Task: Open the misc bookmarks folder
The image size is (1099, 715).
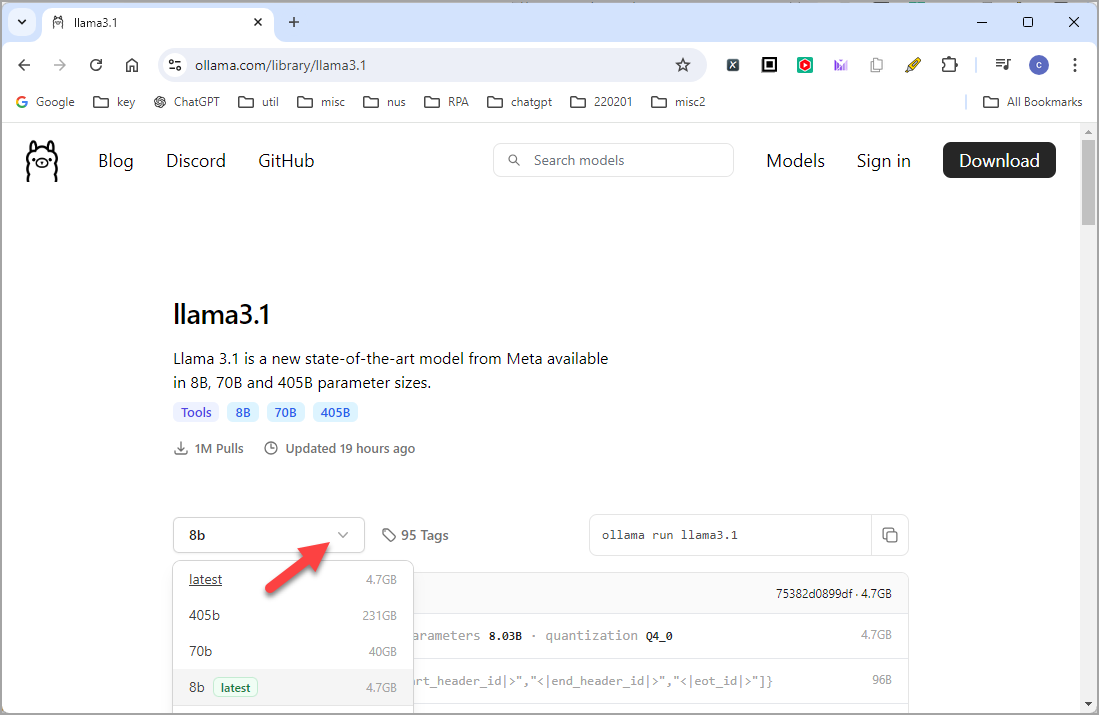Action: (x=321, y=102)
